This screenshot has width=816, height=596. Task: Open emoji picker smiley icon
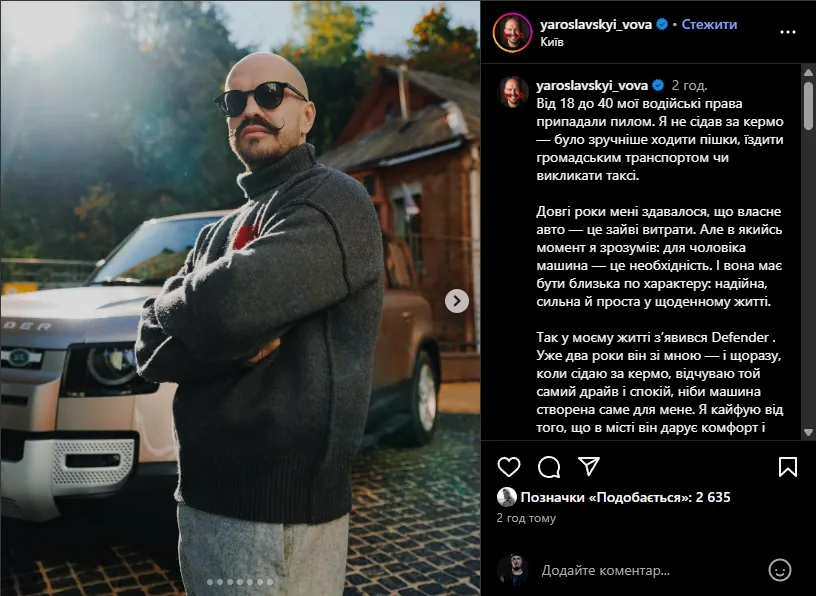tap(780, 570)
